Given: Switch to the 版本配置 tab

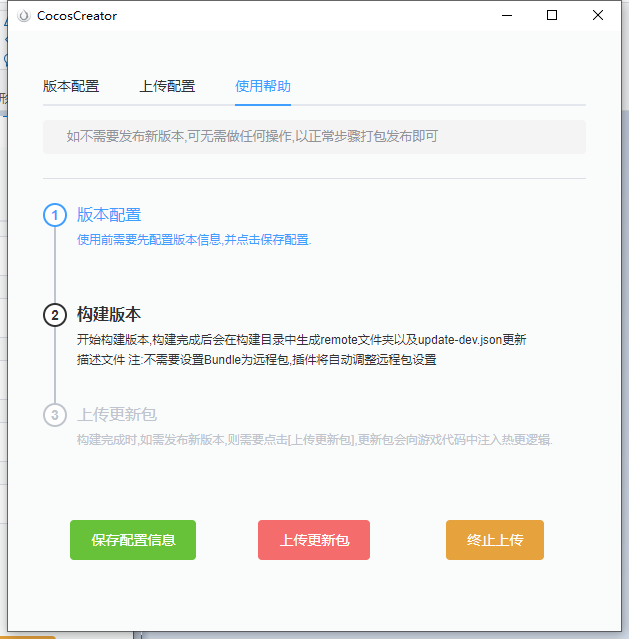Looking at the screenshot, I should (71, 86).
